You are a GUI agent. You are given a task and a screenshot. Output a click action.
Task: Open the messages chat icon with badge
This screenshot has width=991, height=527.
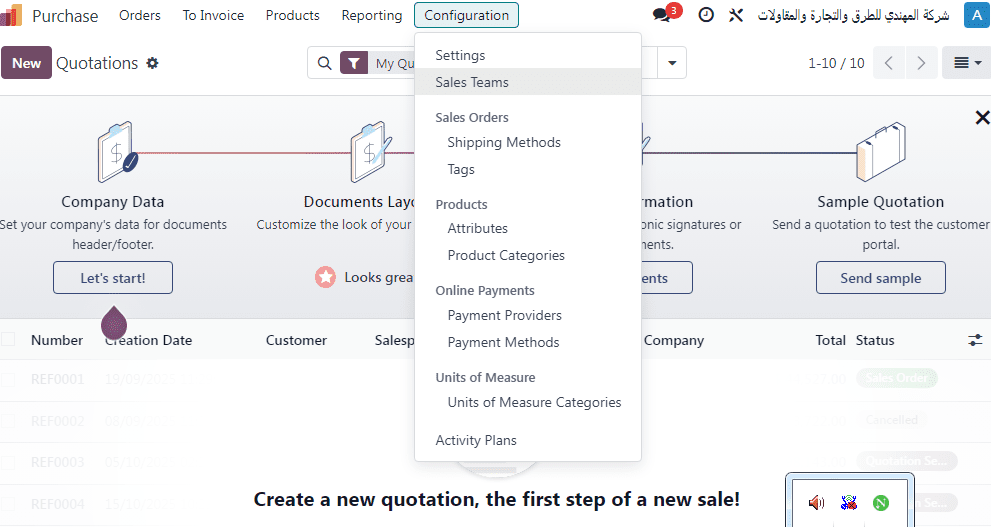[x=663, y=15]
